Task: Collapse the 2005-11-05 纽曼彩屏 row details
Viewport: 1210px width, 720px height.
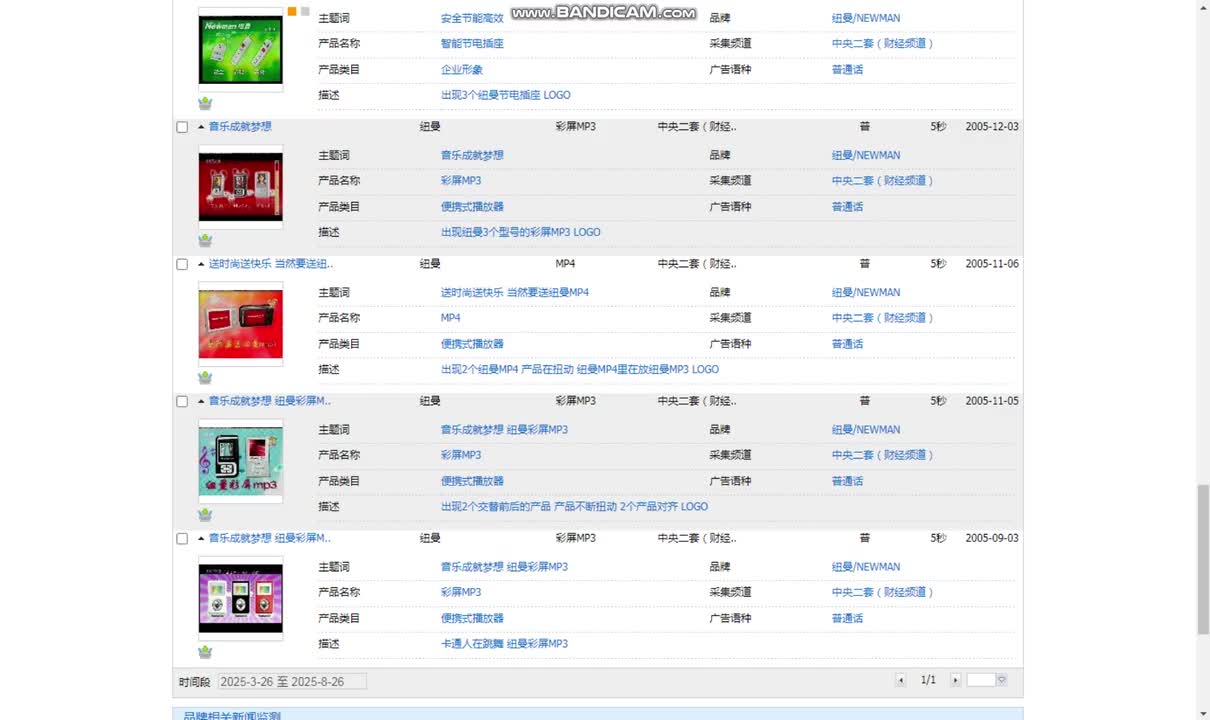Action: coord(201,401)
